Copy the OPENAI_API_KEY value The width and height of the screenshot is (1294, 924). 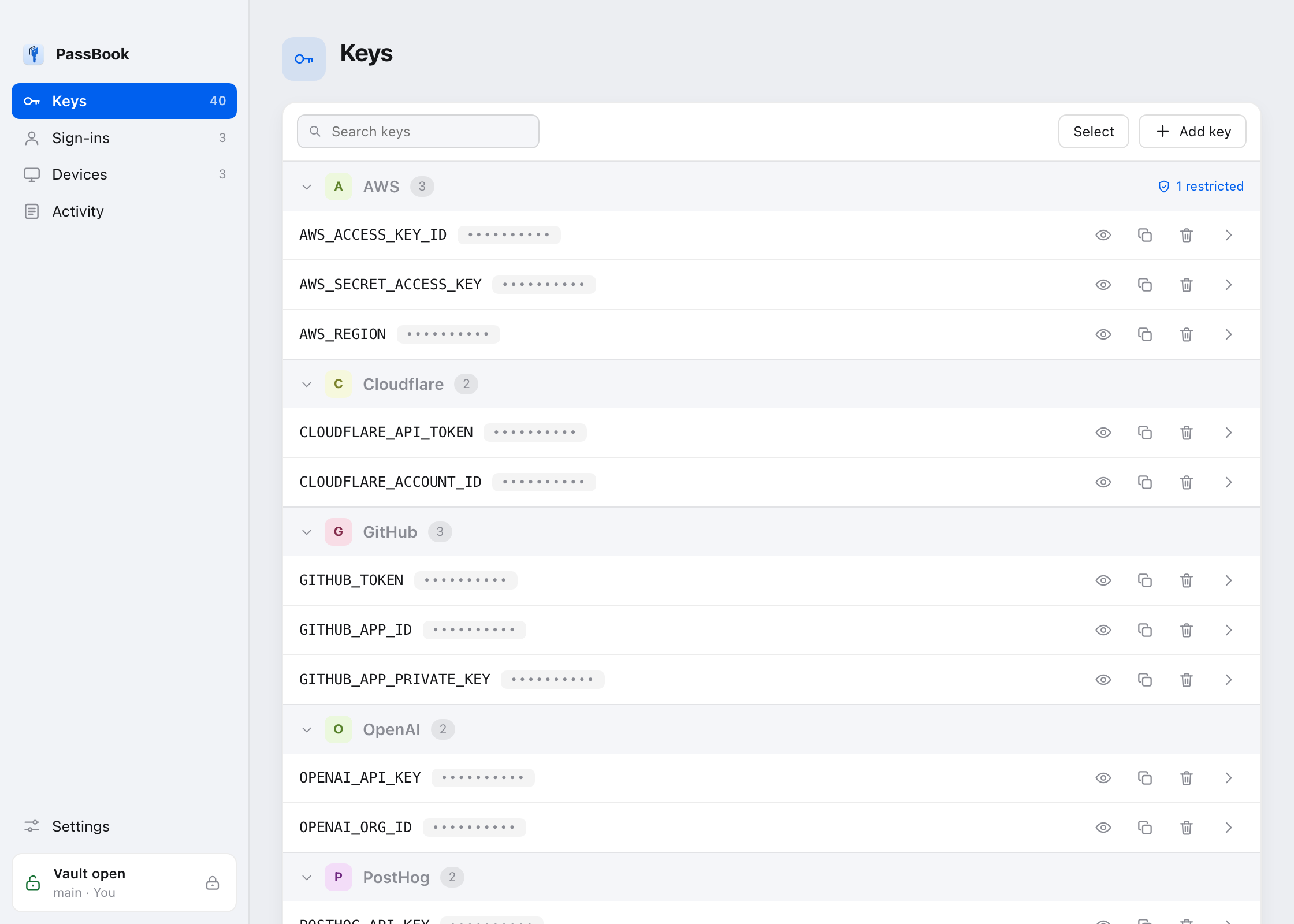pyautogui.click(x=1144, y=778)
